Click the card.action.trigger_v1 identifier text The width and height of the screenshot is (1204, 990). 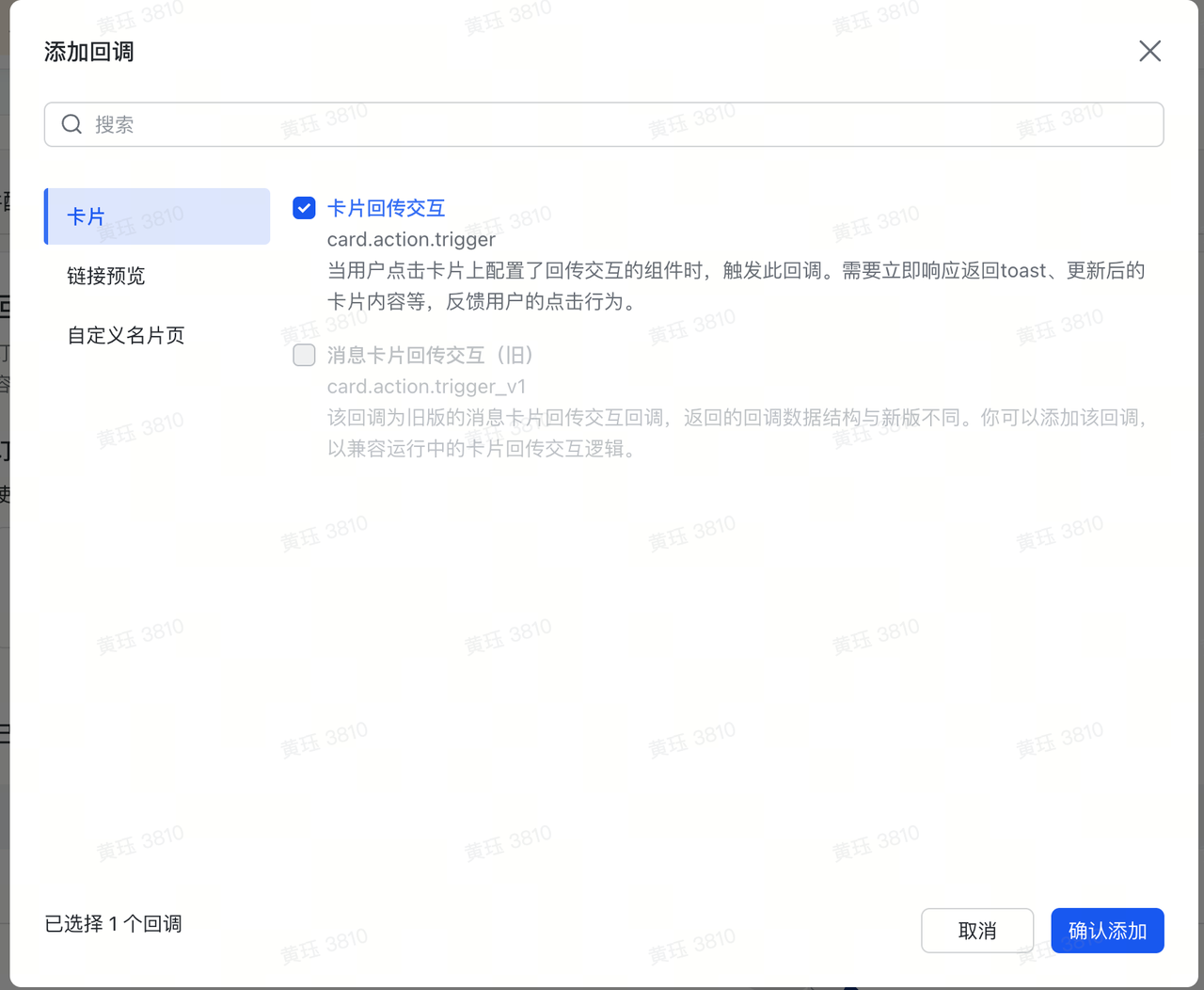427,386
